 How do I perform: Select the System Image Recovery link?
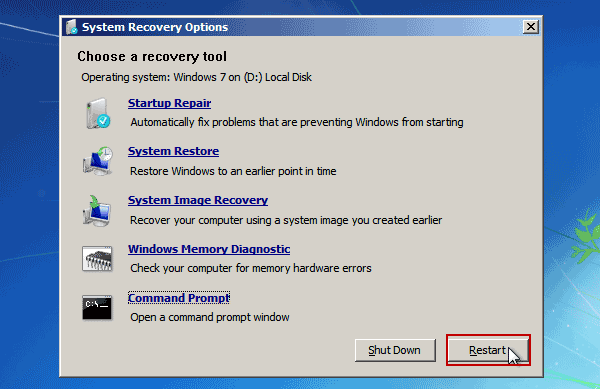pyautogui.click(x=198, y=200)
